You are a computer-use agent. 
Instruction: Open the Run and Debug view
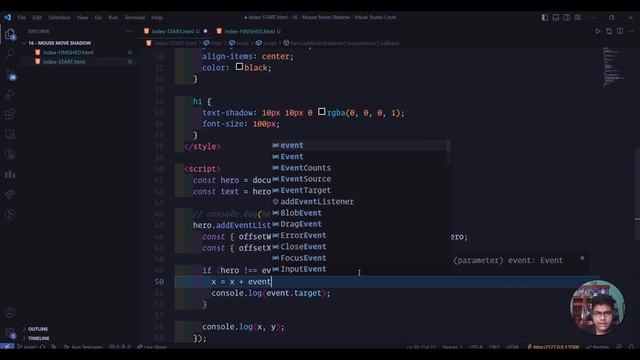point(10,94)
